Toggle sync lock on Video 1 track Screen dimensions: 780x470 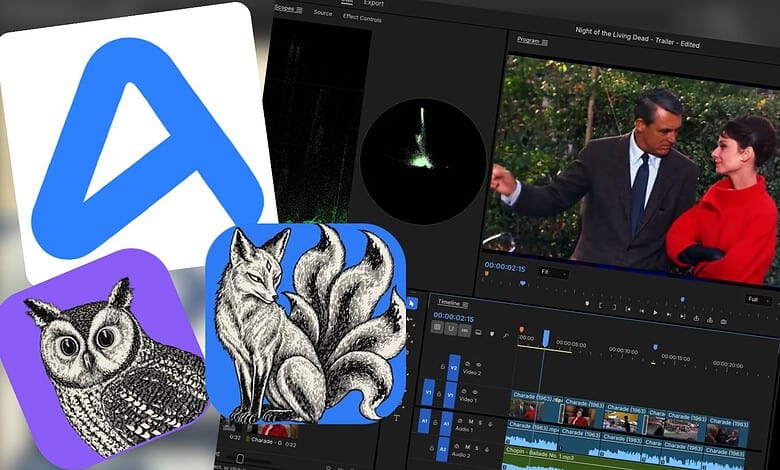[x=464, y=391]
